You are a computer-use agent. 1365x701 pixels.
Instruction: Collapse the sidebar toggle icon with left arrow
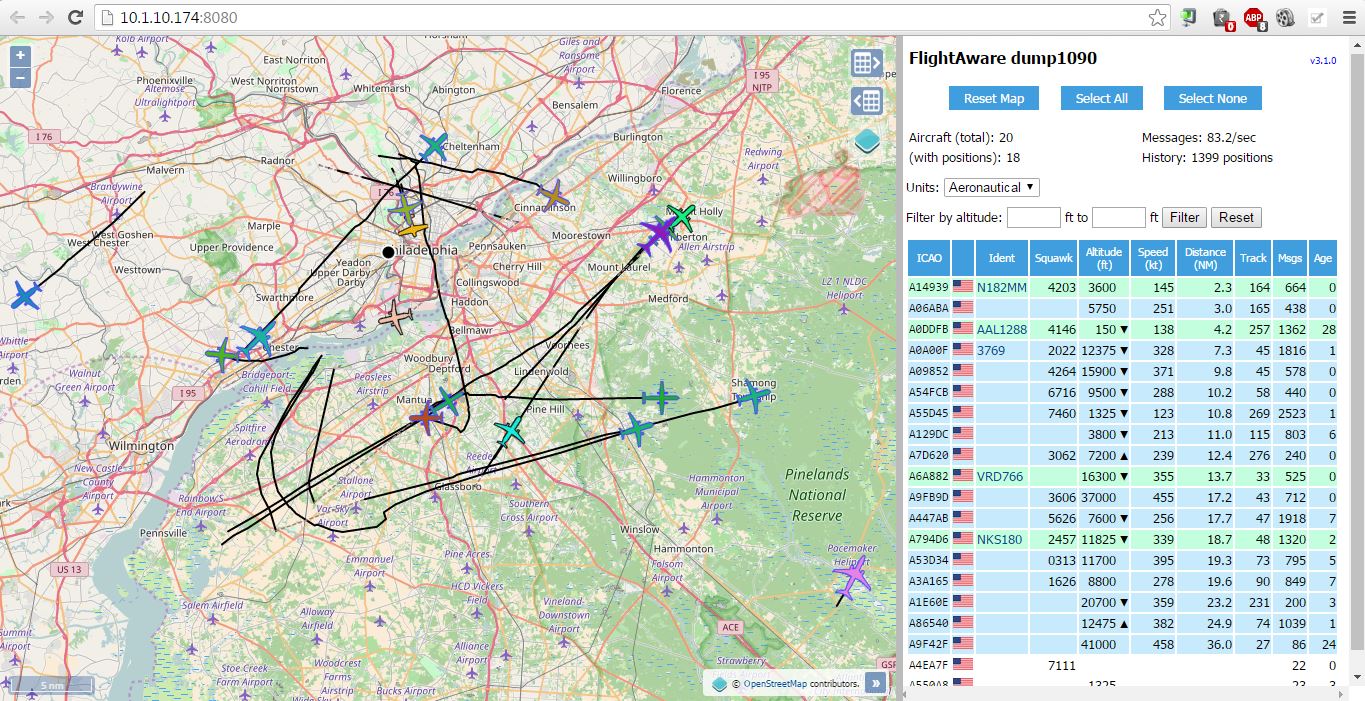866,101
